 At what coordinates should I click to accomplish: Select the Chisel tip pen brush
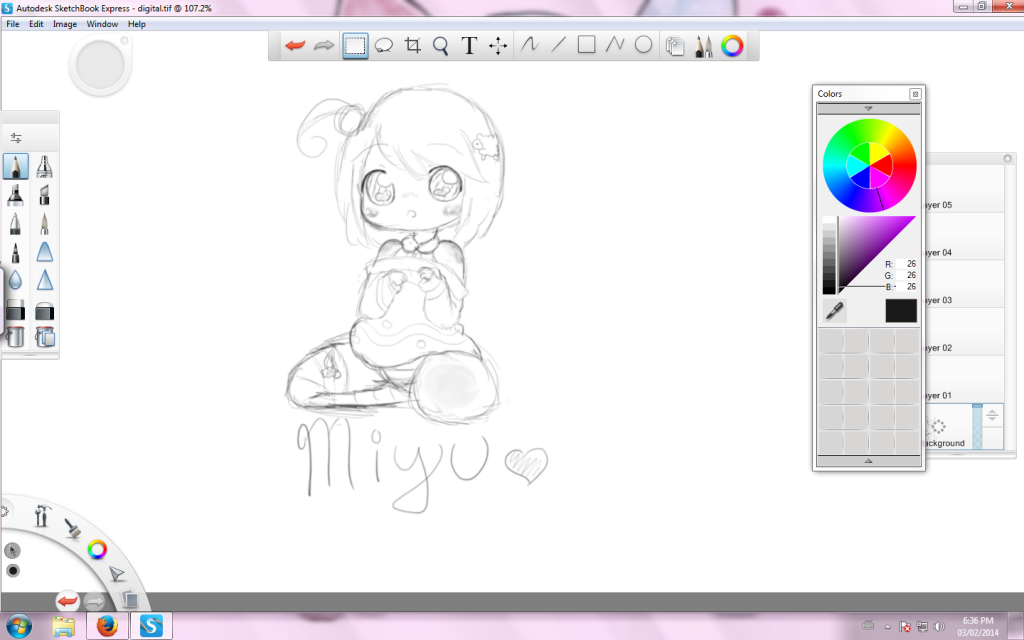pos(44,195)
